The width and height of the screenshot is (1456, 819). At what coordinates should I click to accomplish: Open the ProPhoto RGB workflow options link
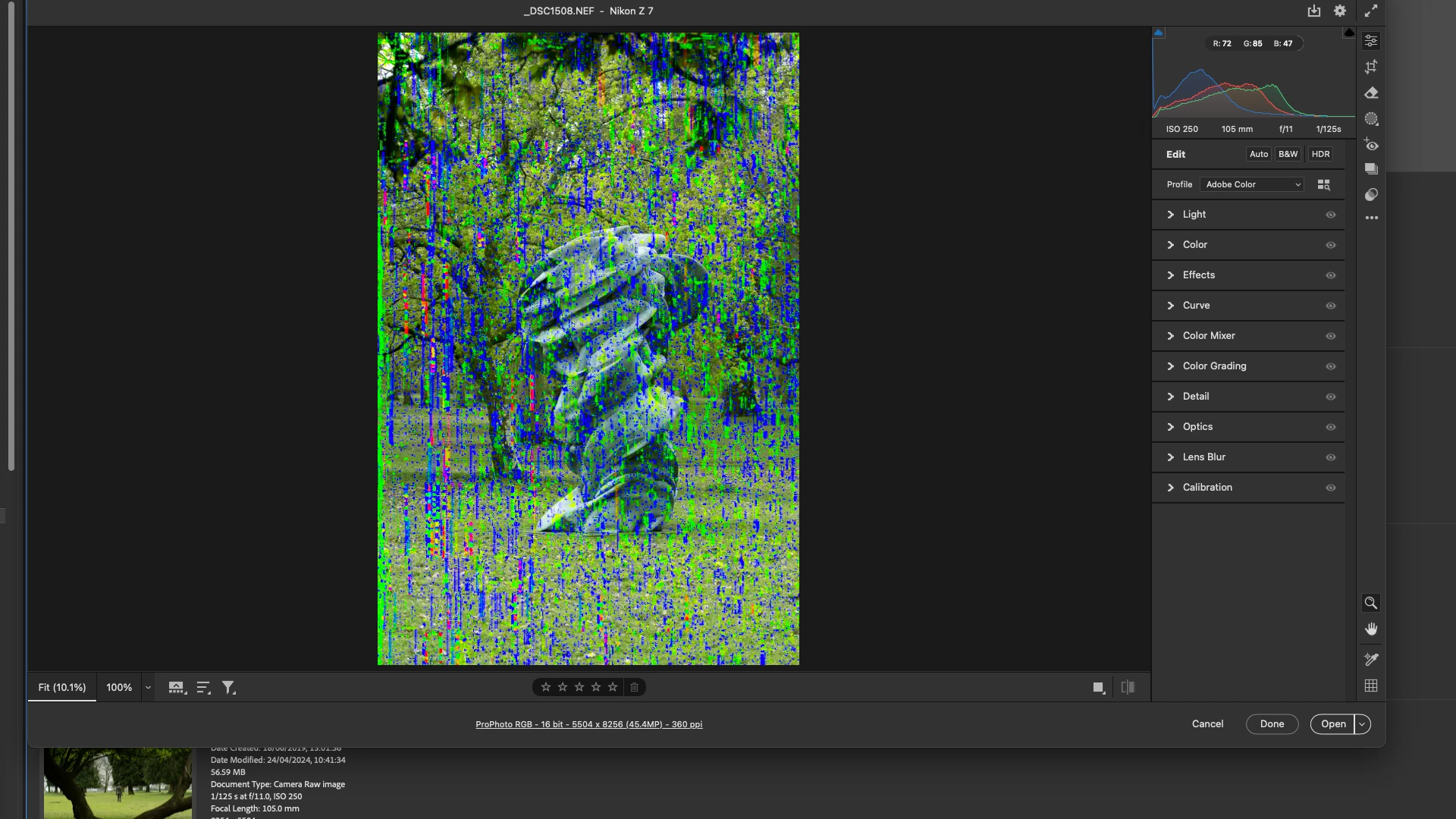588,724
